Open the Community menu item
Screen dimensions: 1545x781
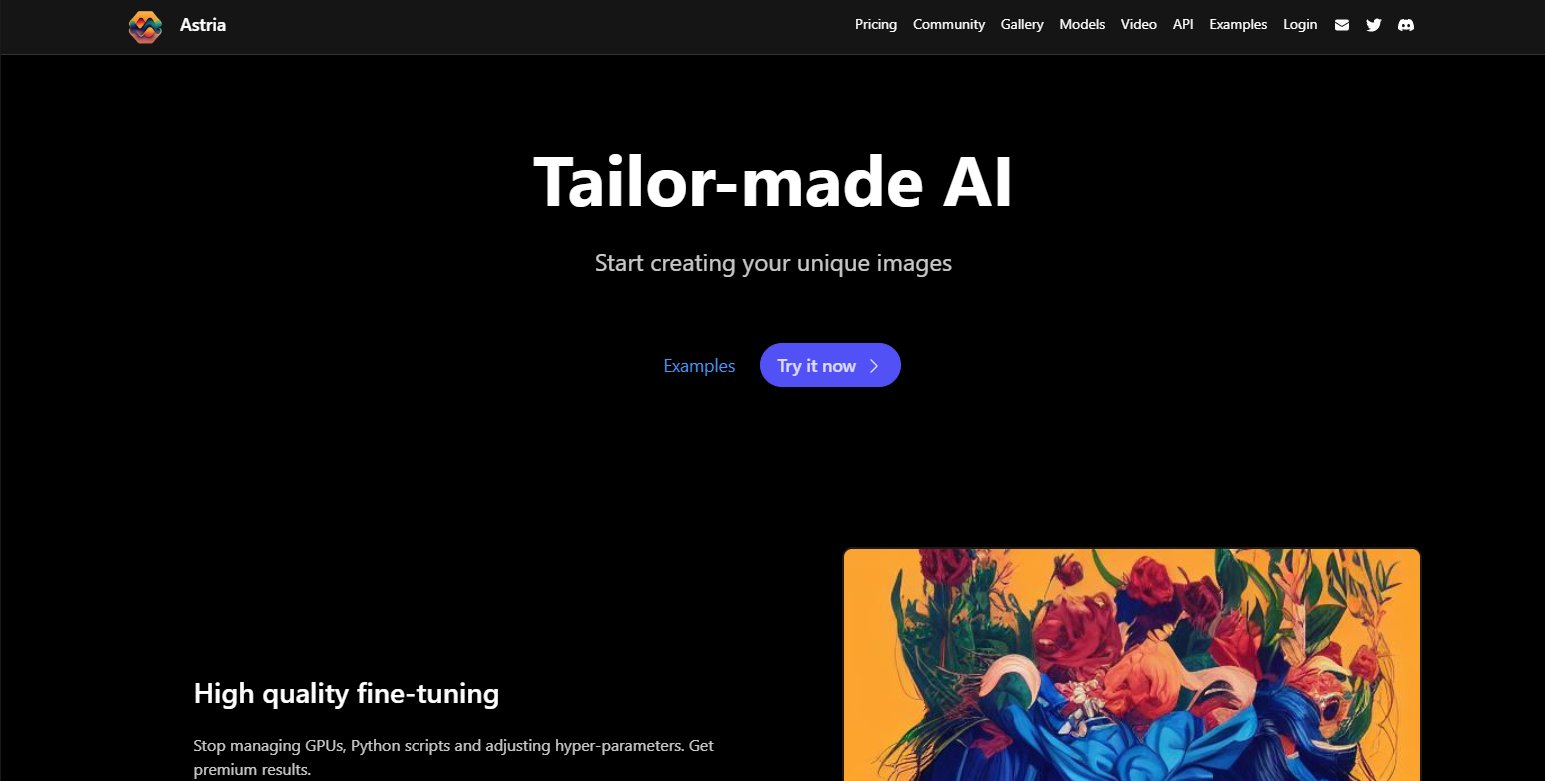click(x=949, y=25)
